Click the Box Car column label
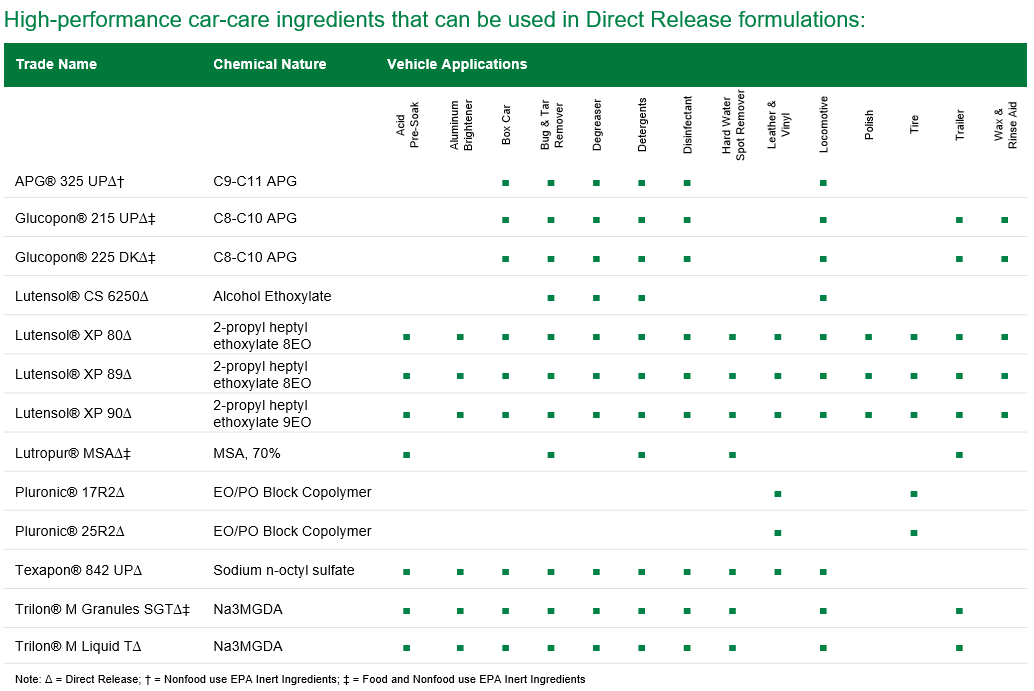Screen dimensions: 1034x691 tap(506, 125)
